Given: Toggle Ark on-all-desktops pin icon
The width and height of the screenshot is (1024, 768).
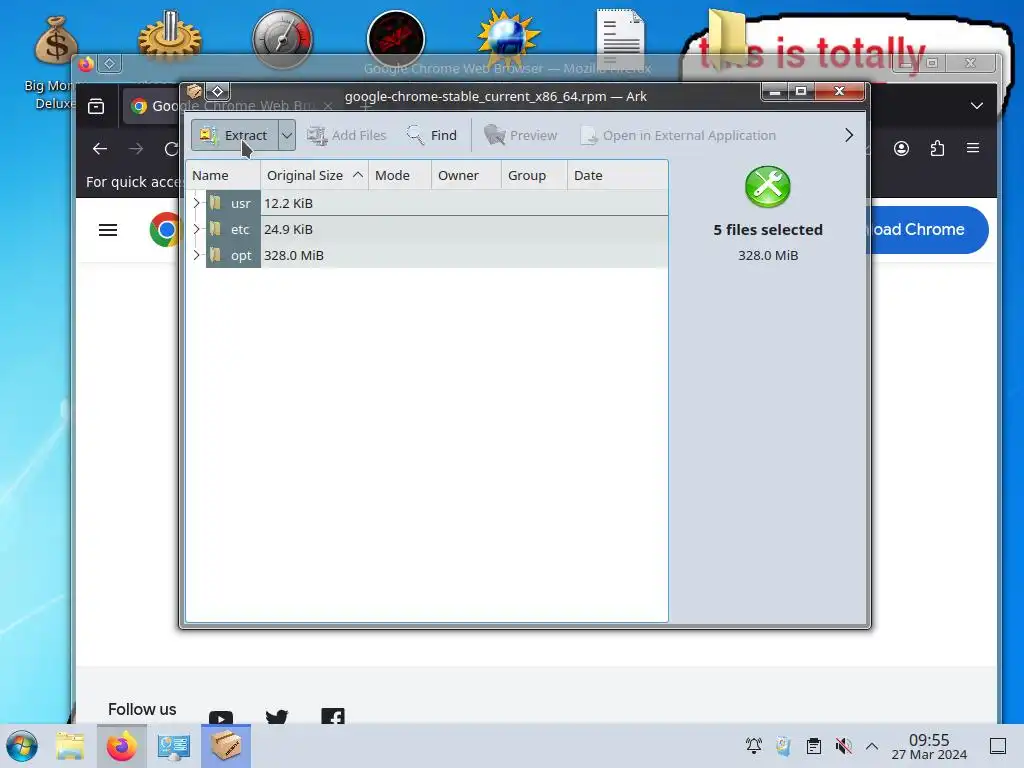Looking at the screenshot, I should pos(217,91).
